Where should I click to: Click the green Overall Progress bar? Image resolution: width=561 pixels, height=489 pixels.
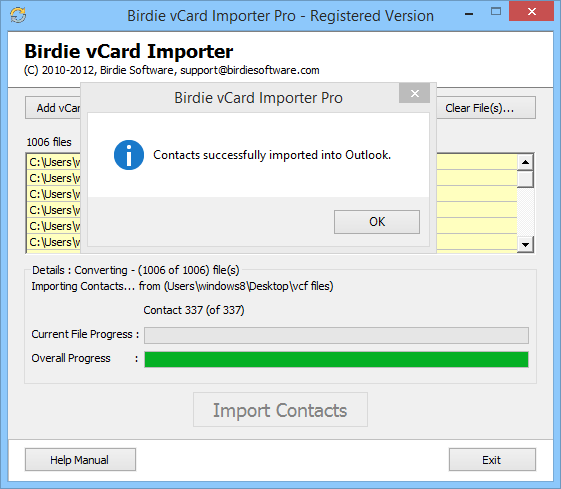pos(336,359)
